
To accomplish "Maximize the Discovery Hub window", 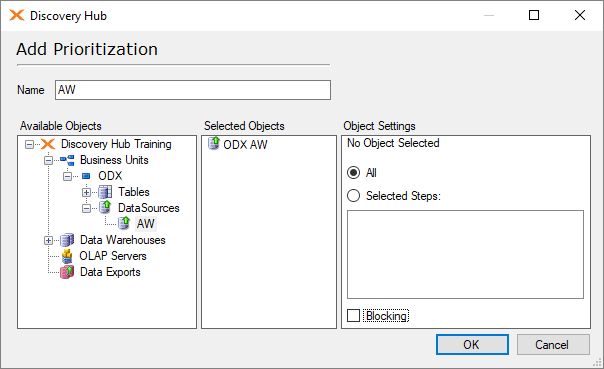I will click(534, 15).
